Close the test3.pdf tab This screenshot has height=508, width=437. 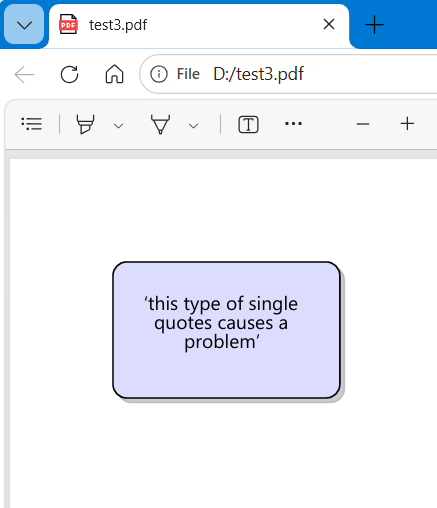pos(329,24)
